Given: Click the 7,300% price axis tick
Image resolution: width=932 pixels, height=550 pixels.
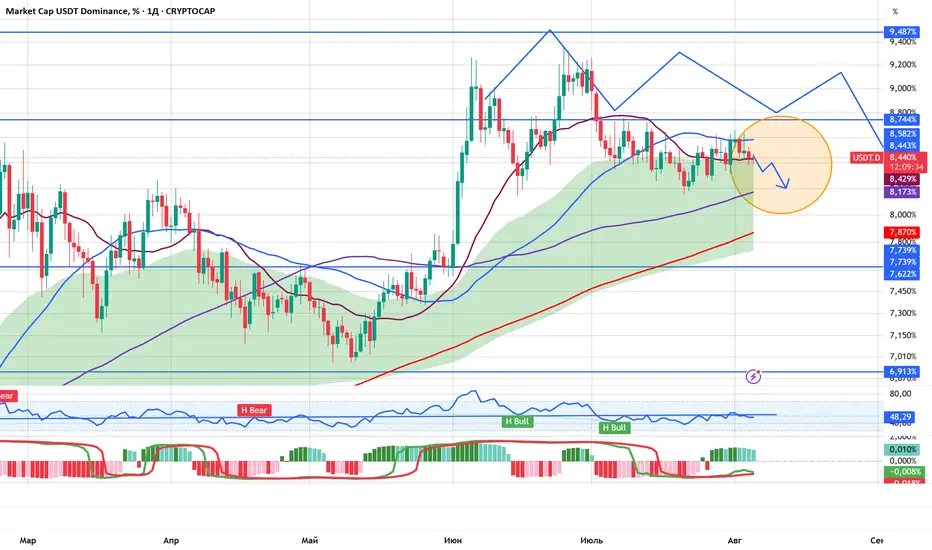Looking at the screenshot, I should click(902, 313).
